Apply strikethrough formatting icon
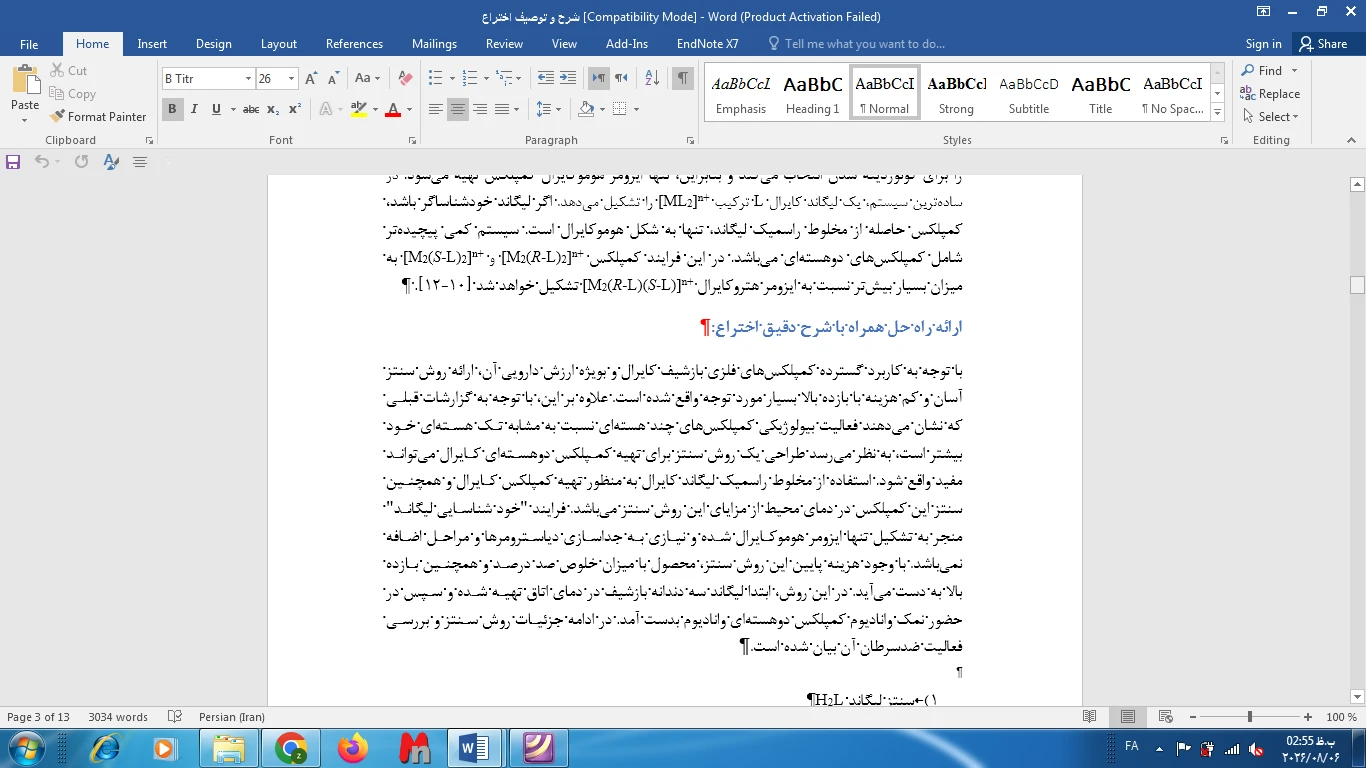 click(x=251, y=109)
